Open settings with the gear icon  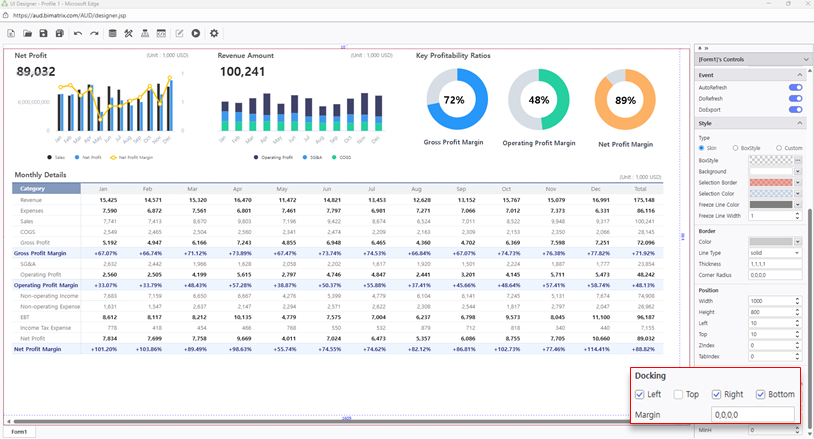(x=214, y=34)
